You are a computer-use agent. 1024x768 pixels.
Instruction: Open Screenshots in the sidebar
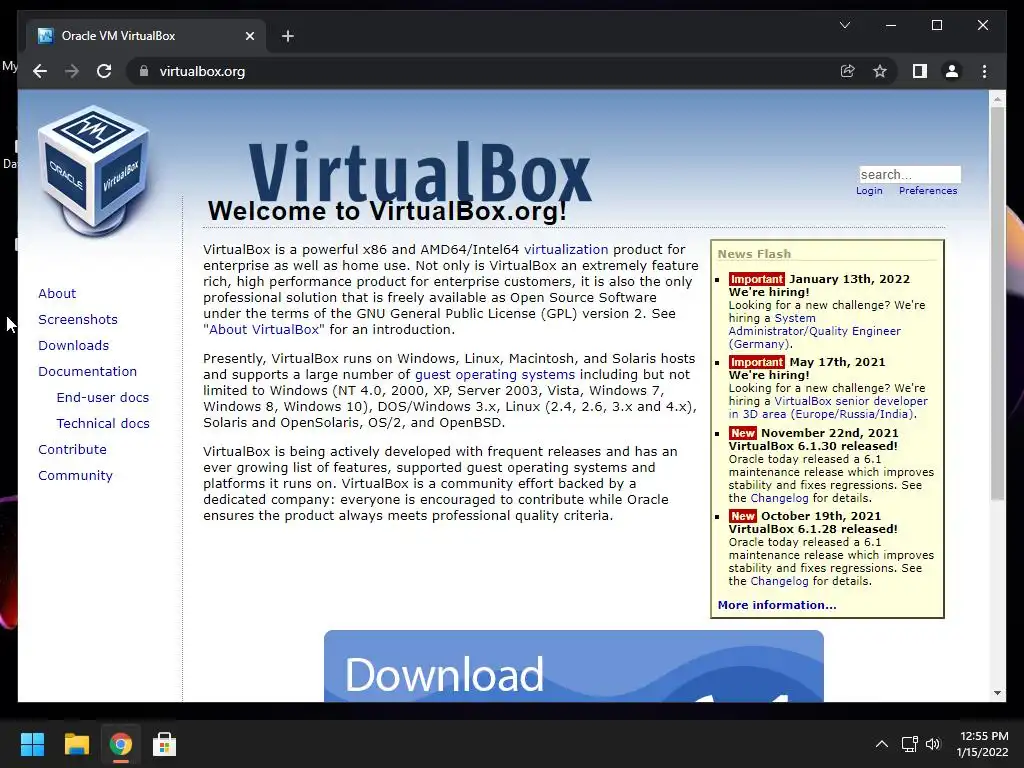(78, 319)
